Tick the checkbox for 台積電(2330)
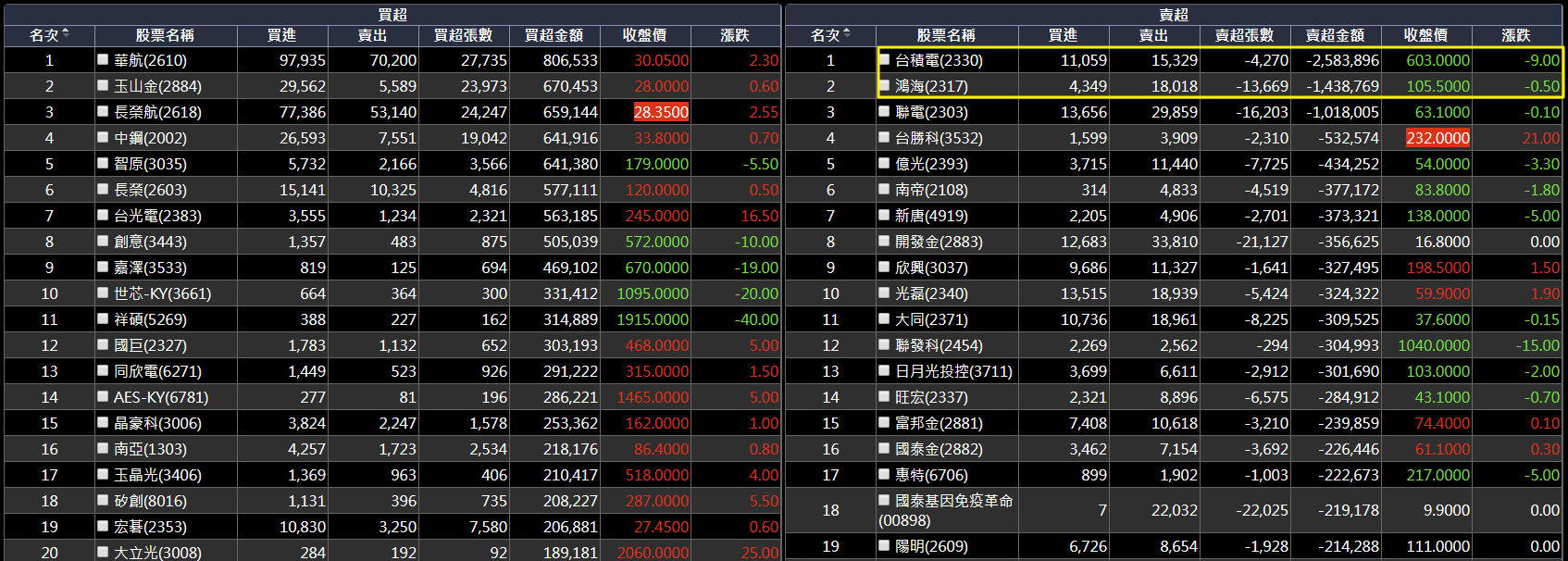This screenshot has height=561, width=1568. (x=884, y=59)
